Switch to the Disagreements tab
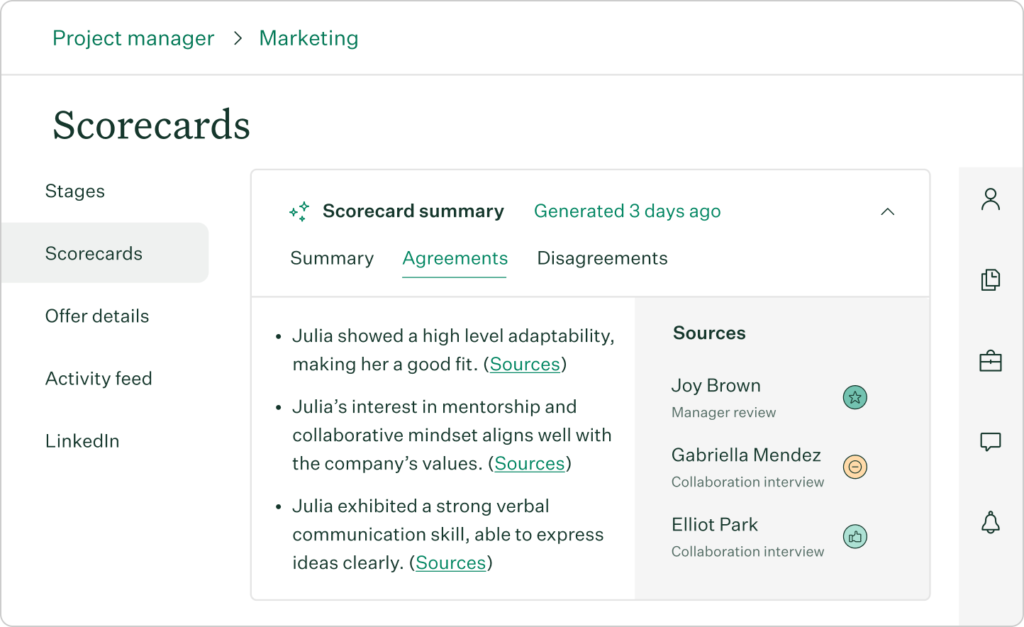This screenshot has height=627, width=1024. (602, 259)
